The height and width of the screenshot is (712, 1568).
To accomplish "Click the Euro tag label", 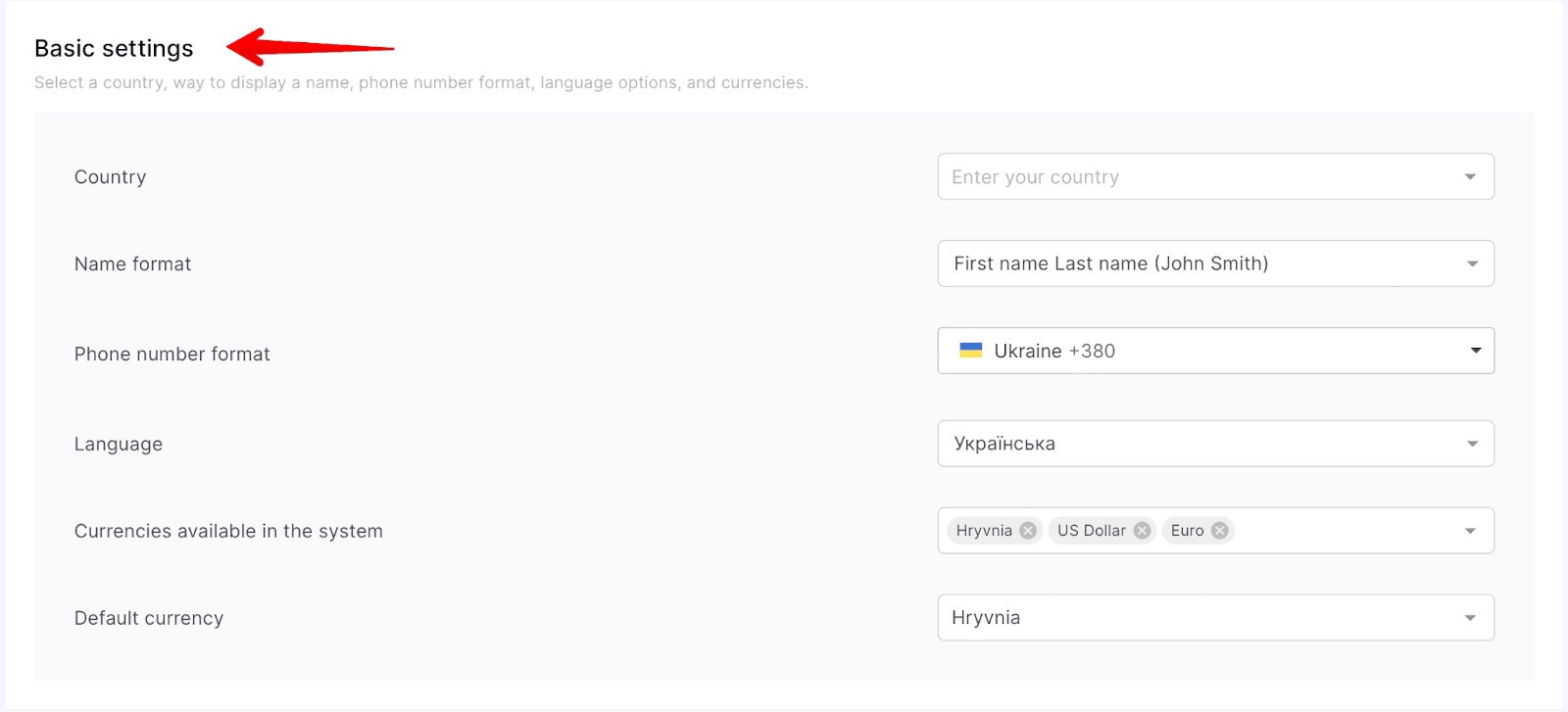I will [x=1187, y=531].
